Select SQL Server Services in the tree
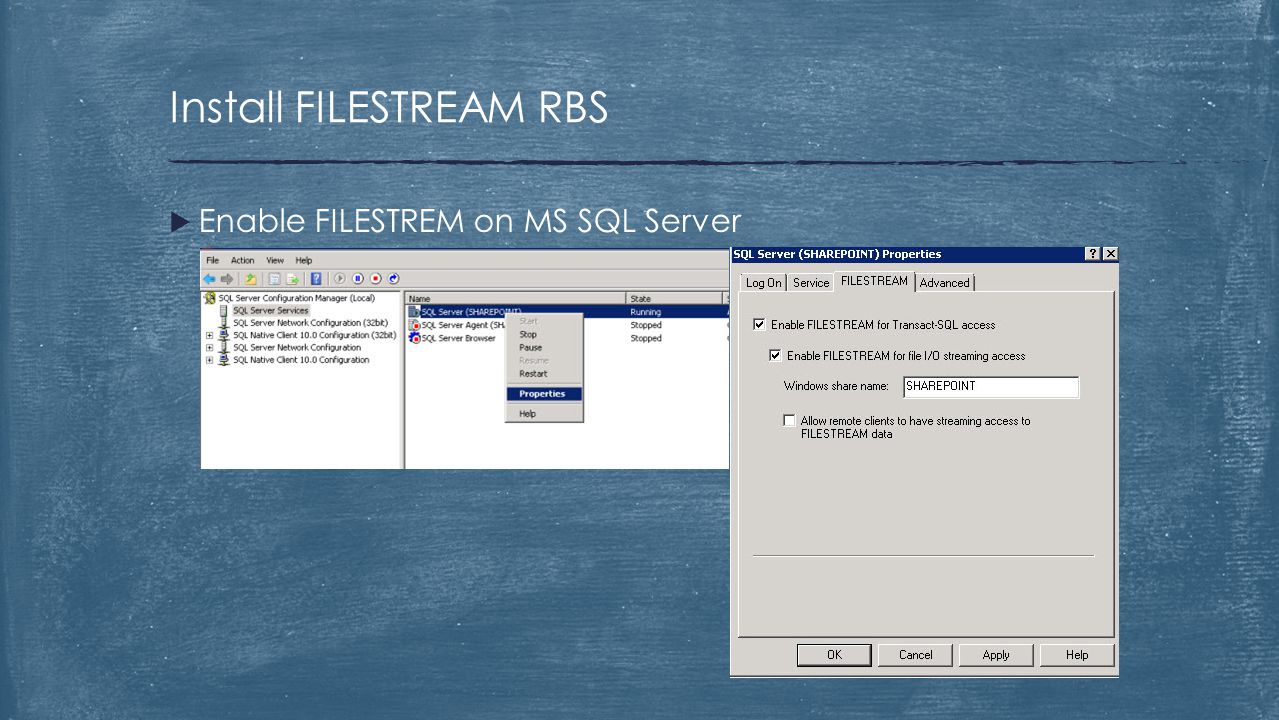Screen dimensions: 1279x720 [271, 311]
